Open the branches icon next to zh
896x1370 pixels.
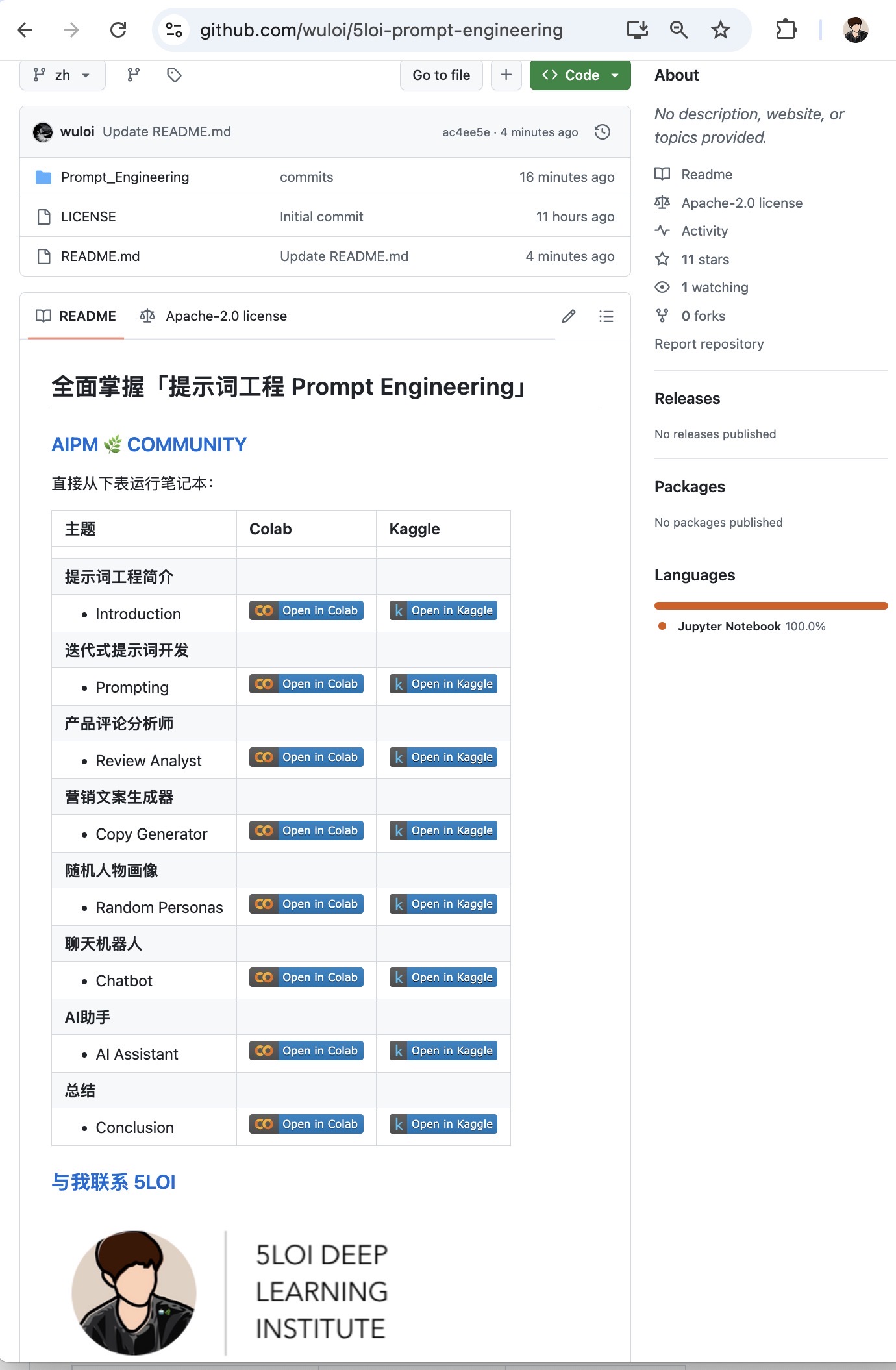pos(133,75)
